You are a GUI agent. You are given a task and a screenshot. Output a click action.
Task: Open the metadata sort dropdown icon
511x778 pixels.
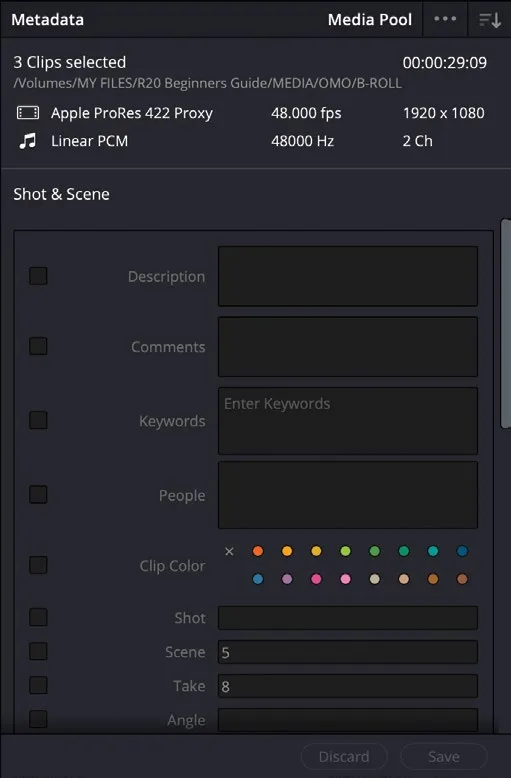coord(489,20)
